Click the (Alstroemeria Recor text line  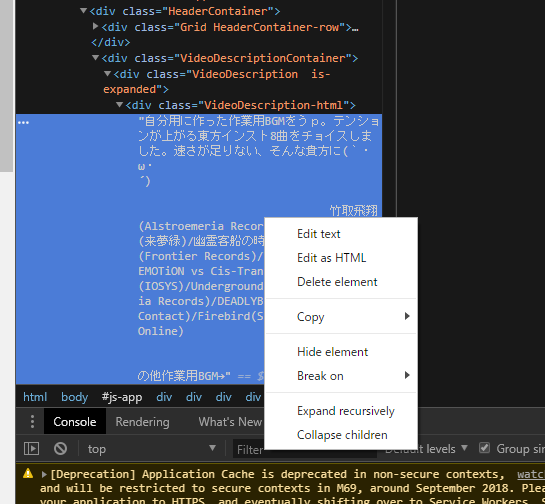[x=201, y=226]
